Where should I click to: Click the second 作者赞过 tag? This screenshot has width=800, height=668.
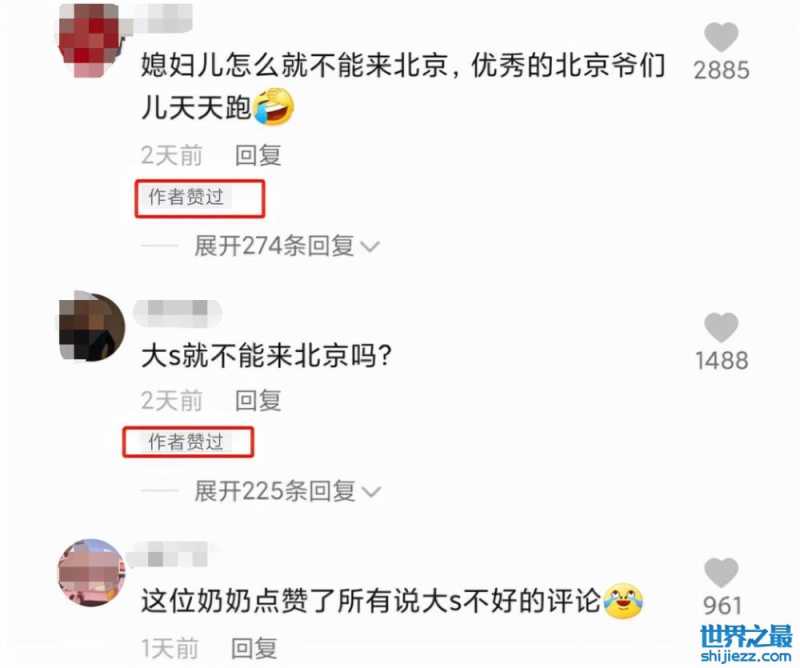coord(186,442)
